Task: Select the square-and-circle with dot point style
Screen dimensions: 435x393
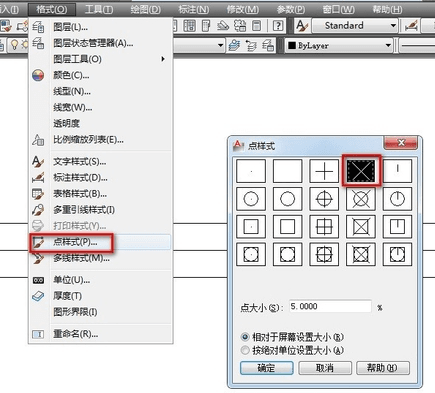Action: click(251, 255)
